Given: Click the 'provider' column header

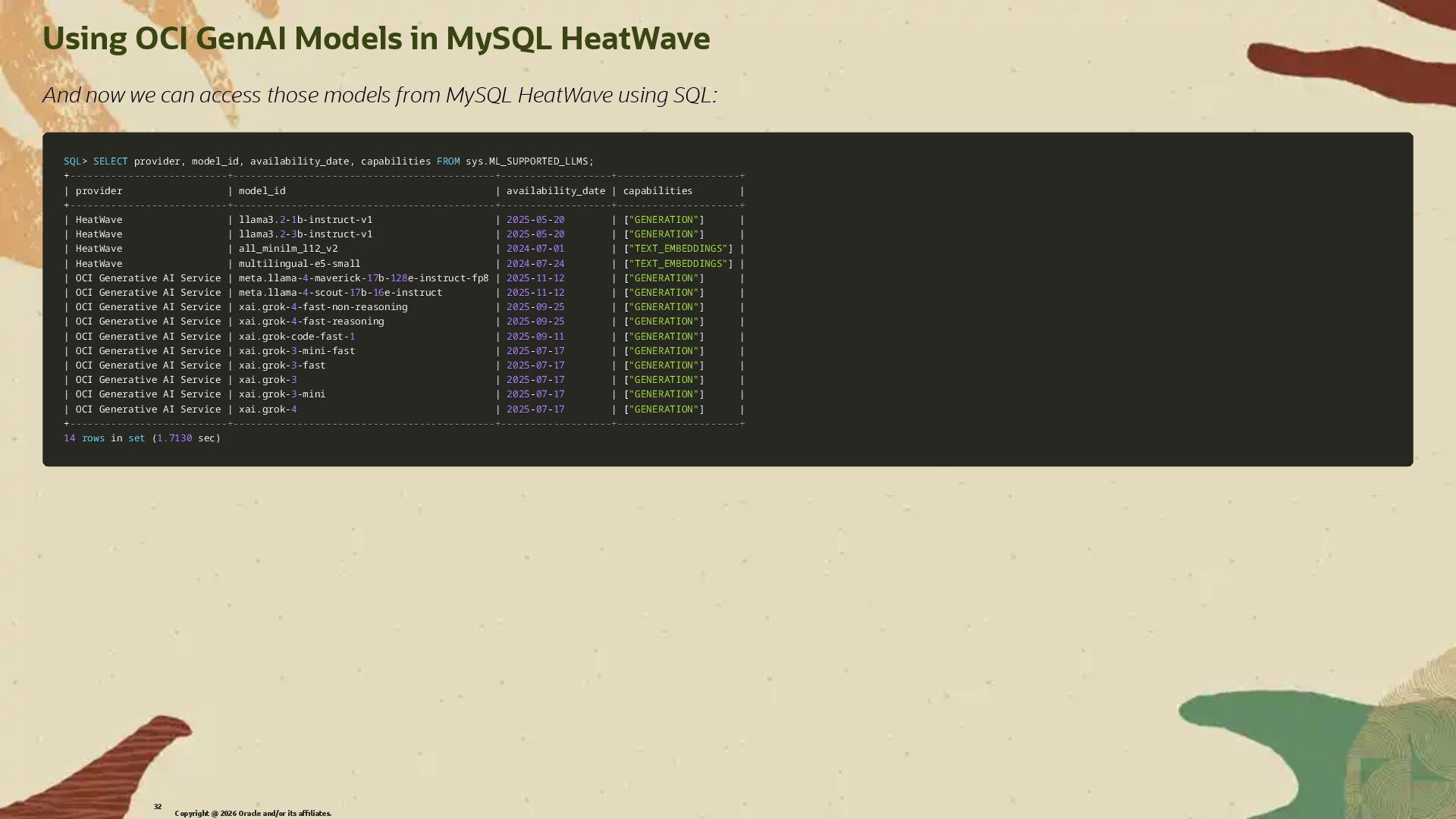Looking at the screenshot, I should coord(99,191).
